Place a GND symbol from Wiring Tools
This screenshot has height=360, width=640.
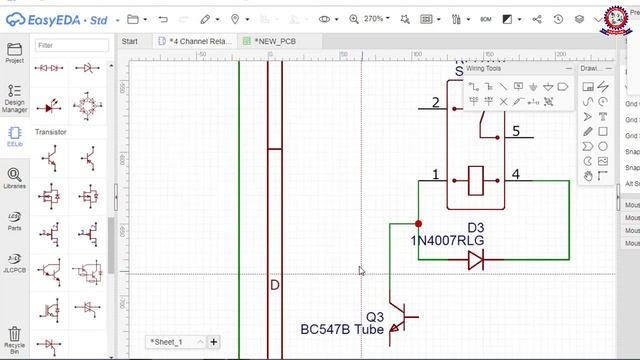(533, 87)
